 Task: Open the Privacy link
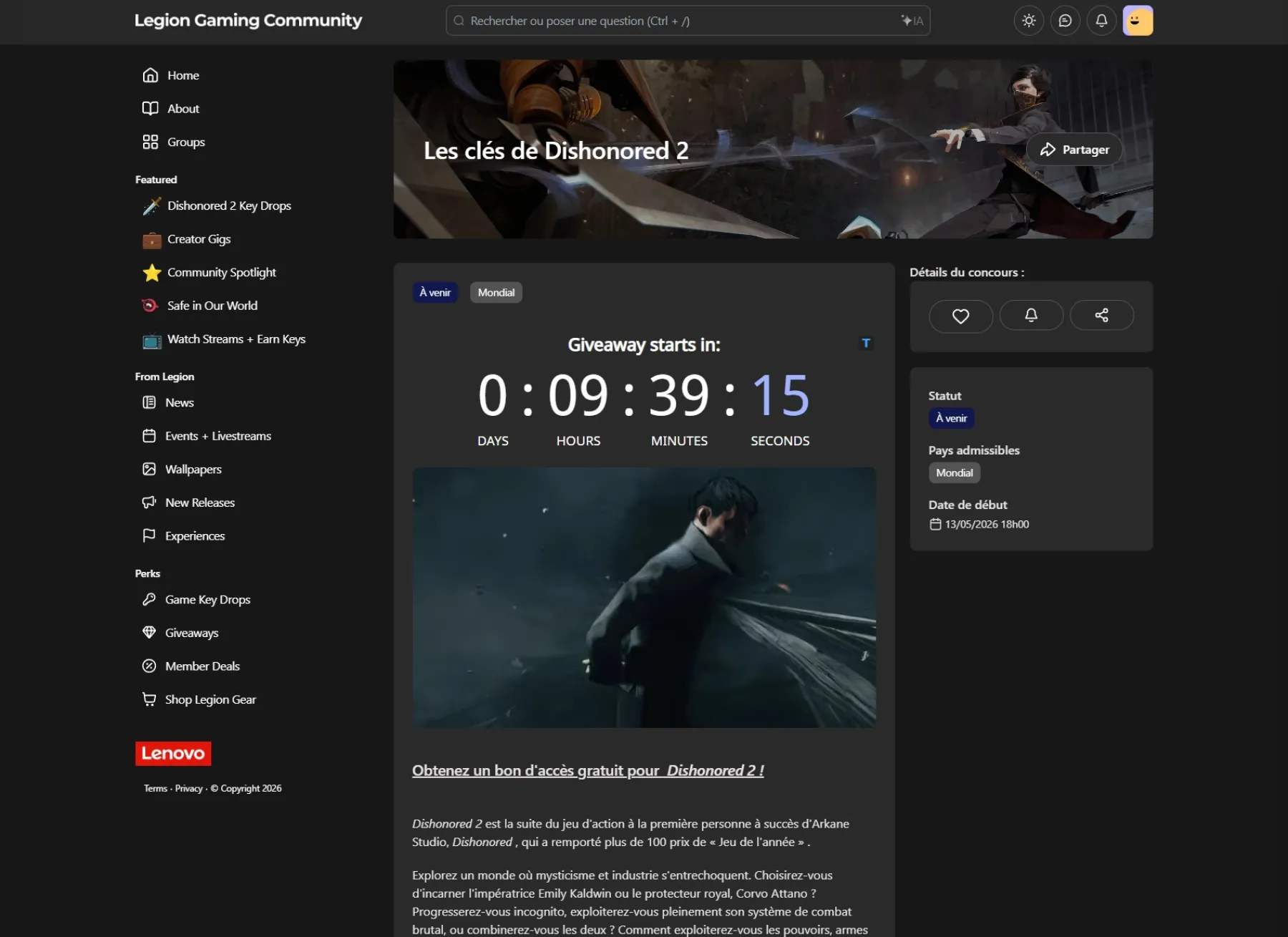pos(189,788)
